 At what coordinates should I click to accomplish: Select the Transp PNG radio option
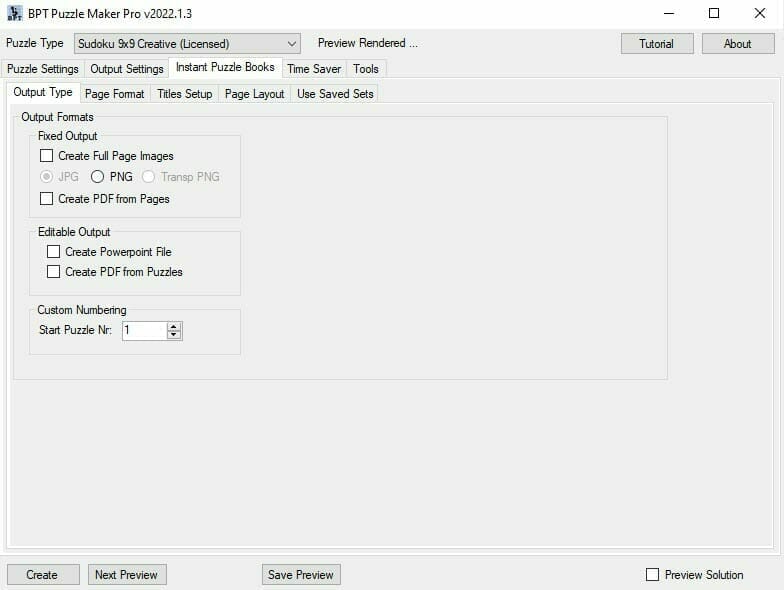coord(148,176)
